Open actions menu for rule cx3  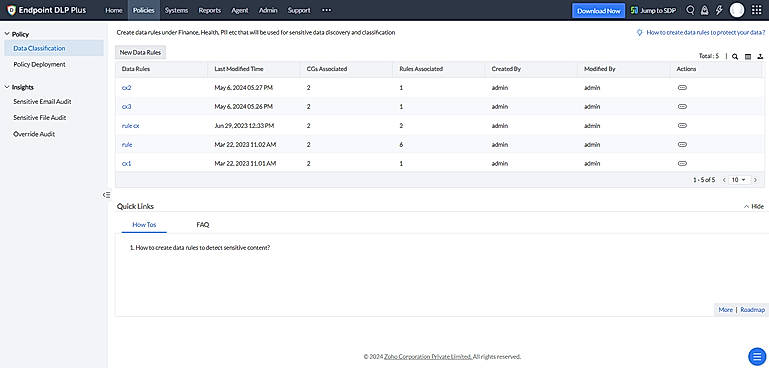click(682, 106)
